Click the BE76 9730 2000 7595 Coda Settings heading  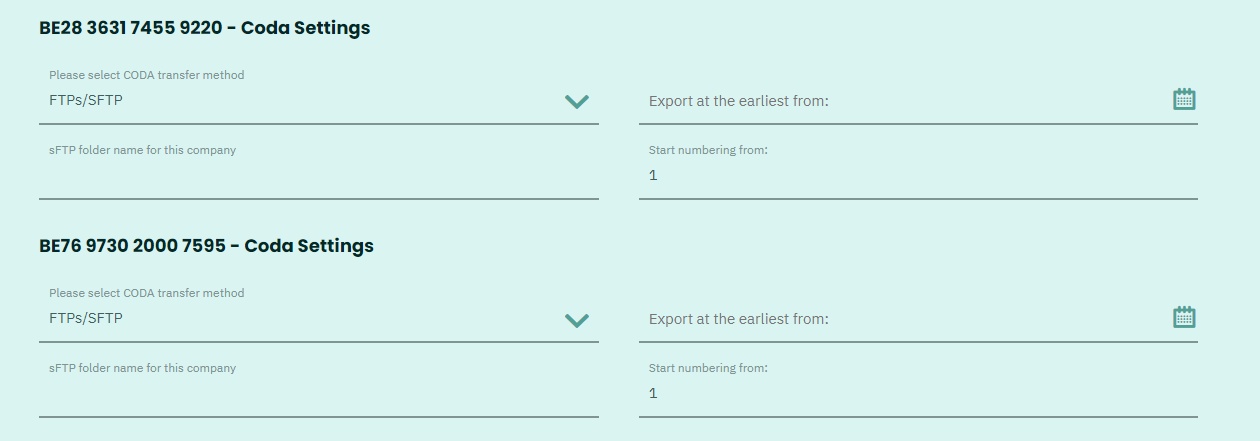point(206,246)
